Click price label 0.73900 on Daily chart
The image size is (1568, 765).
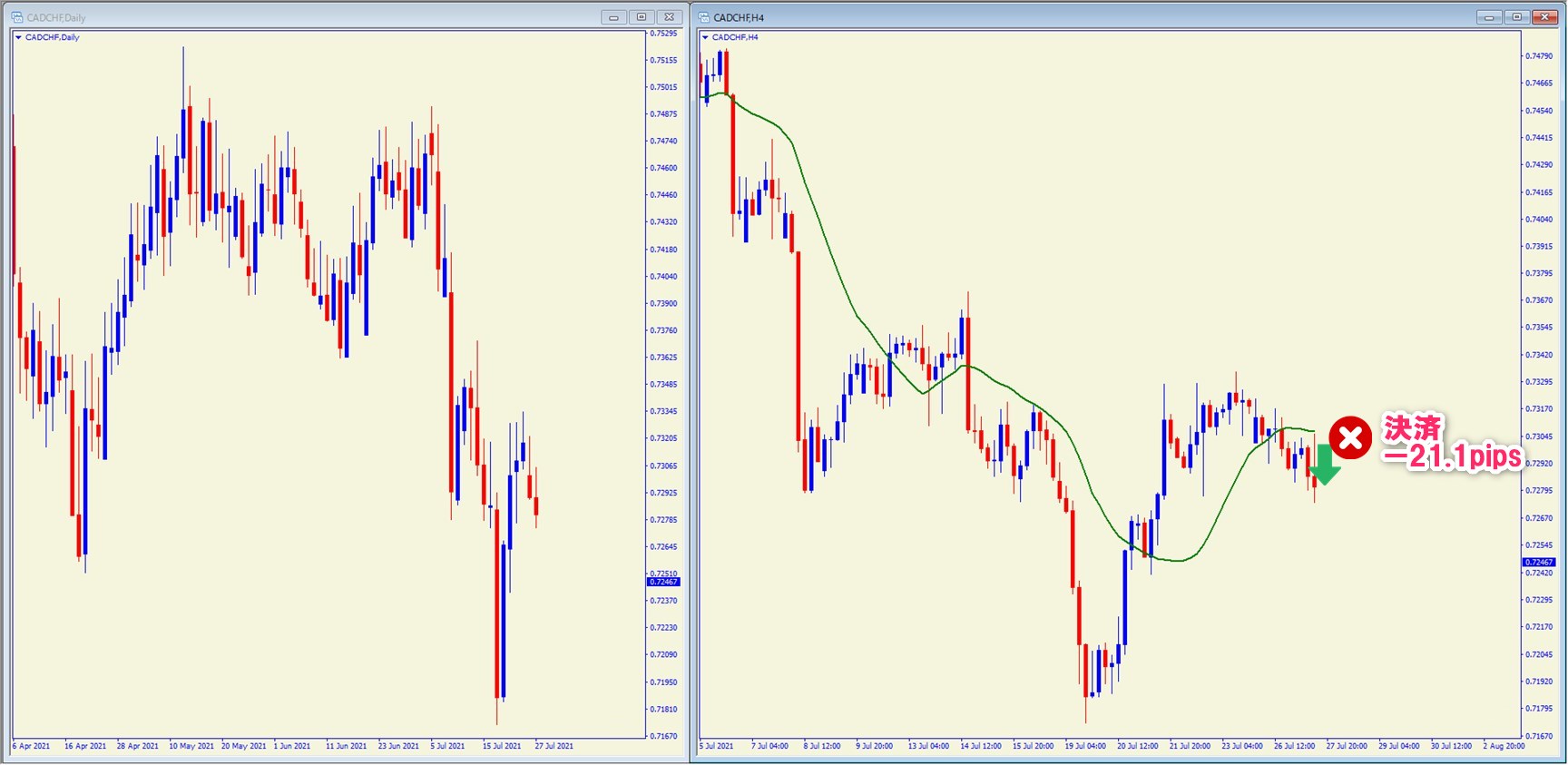pyautogui.click(x=663, y=303)
